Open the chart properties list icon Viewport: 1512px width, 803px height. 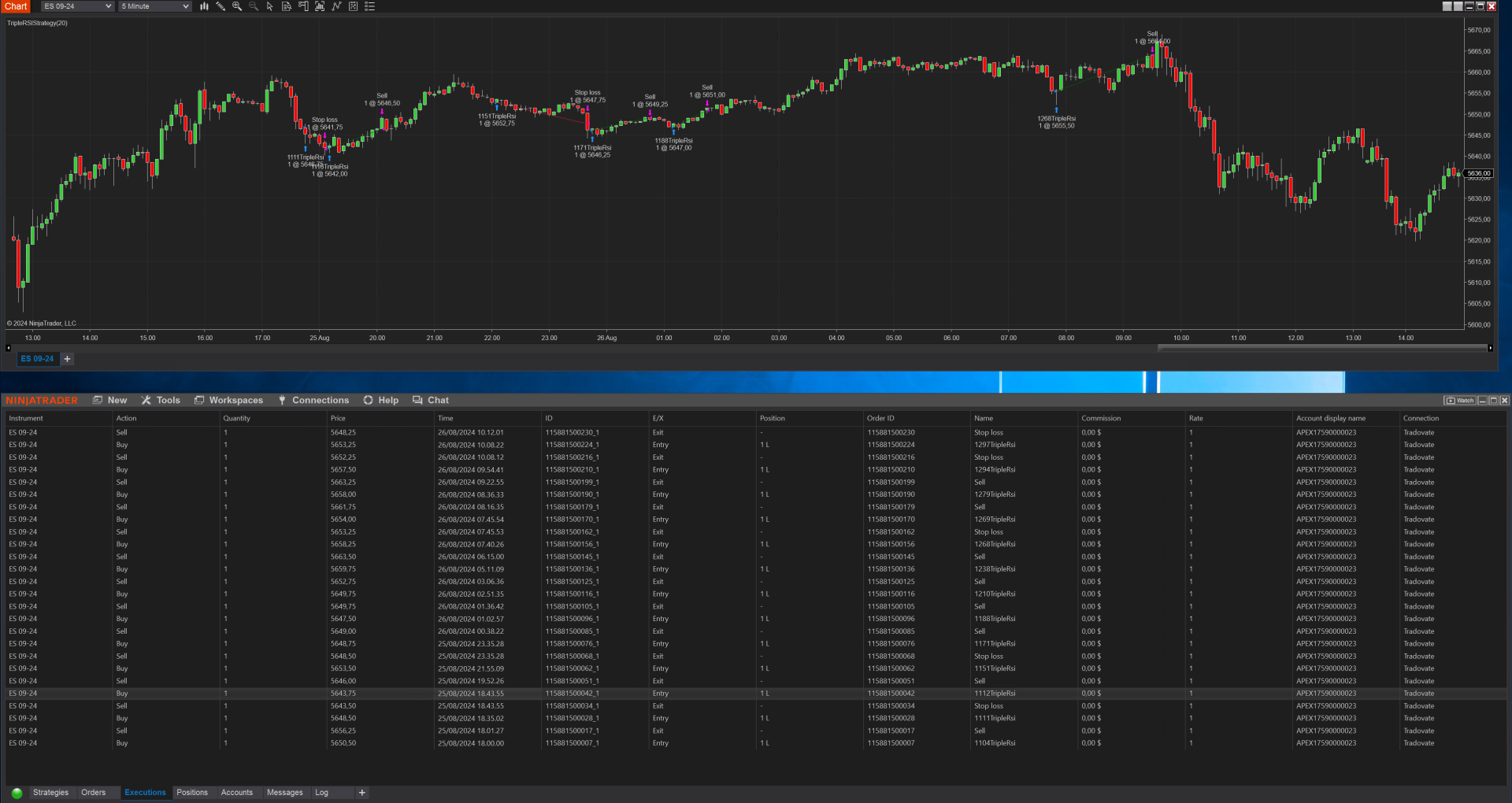[x=369, y=6]
